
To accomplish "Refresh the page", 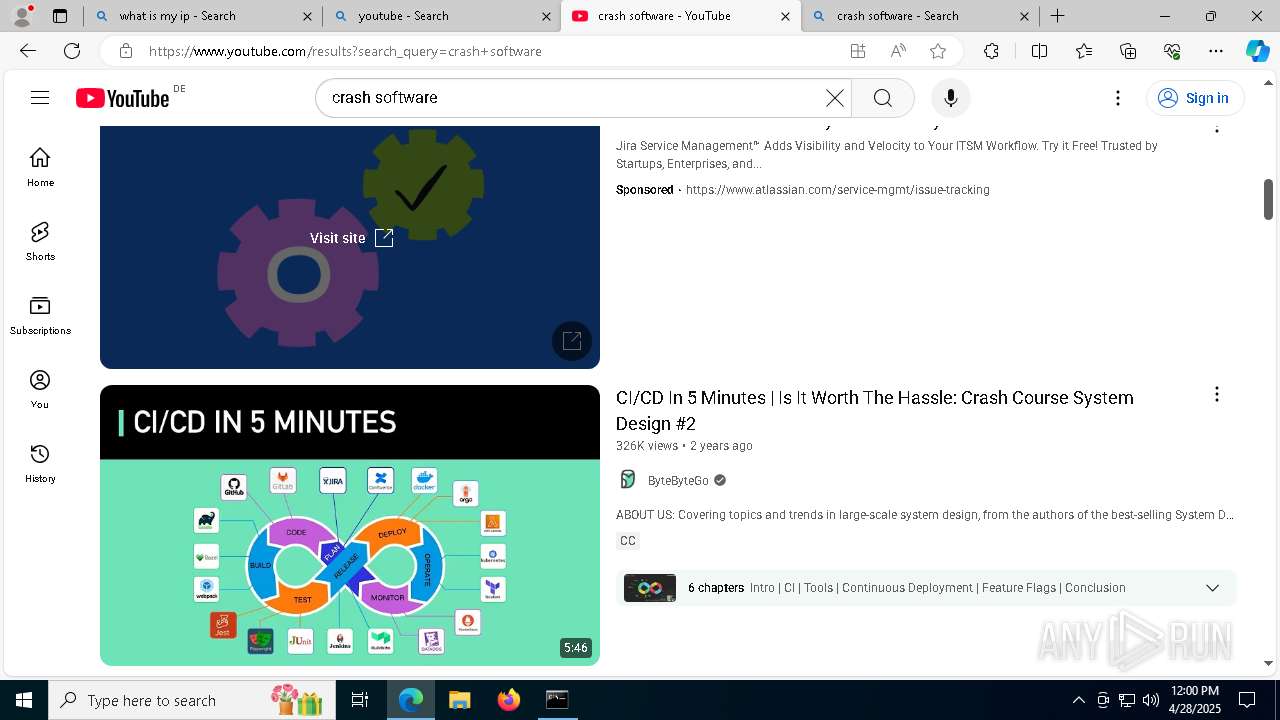I will 72,51.
